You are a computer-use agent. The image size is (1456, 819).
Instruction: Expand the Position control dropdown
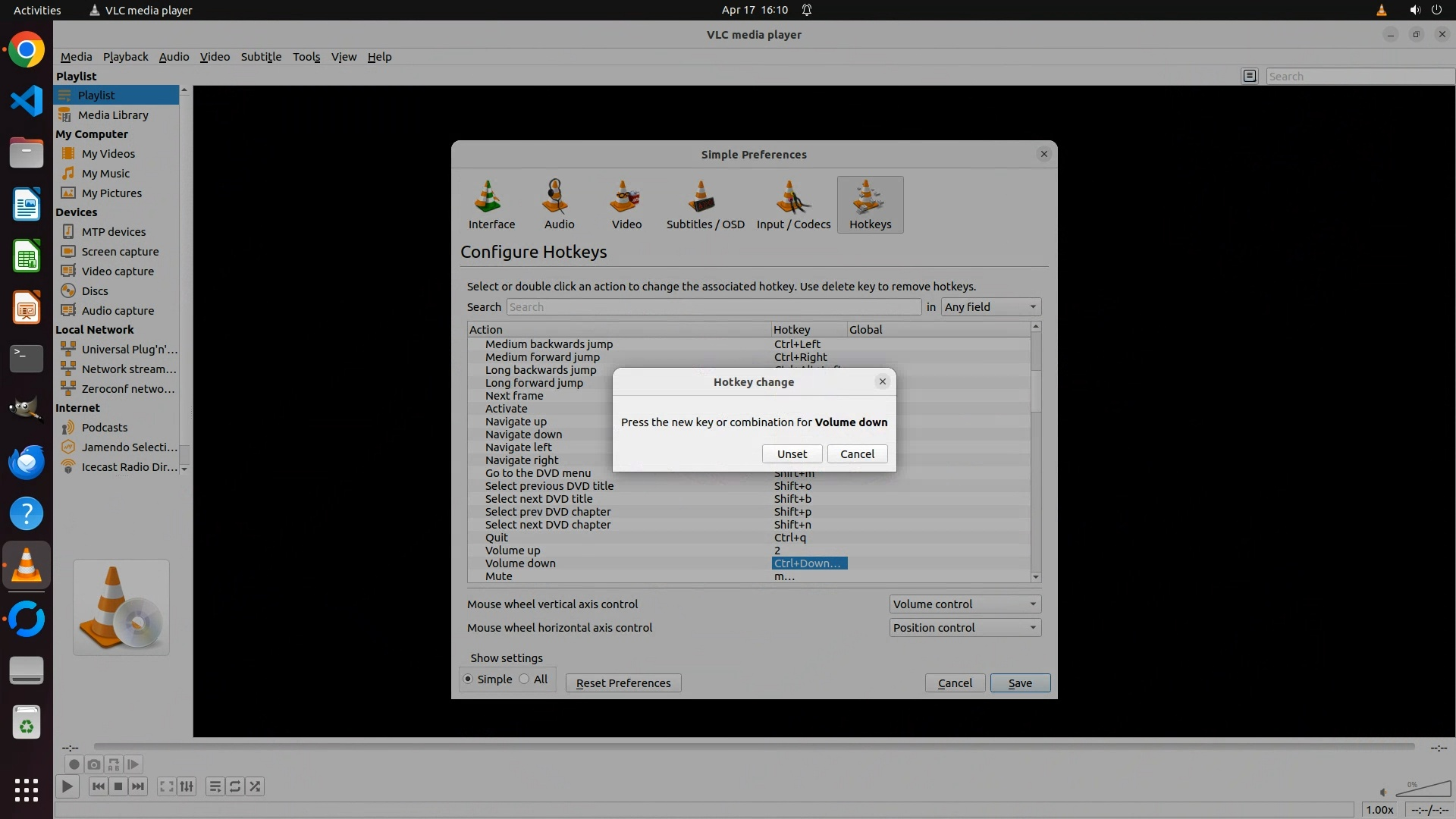click(965, 627)
